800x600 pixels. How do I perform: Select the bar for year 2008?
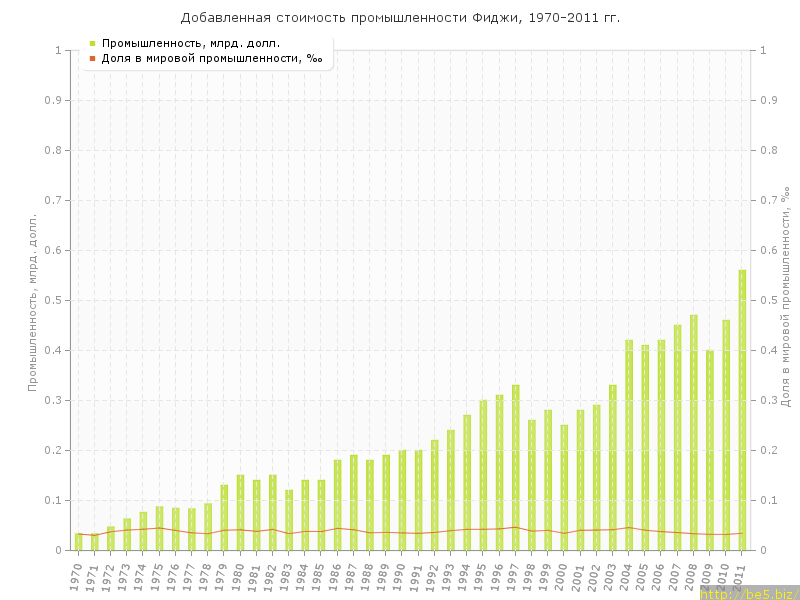693,432
